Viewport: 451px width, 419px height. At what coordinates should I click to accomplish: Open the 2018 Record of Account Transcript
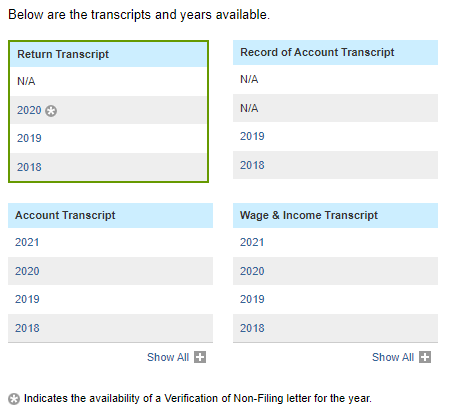tap(252, 165)
